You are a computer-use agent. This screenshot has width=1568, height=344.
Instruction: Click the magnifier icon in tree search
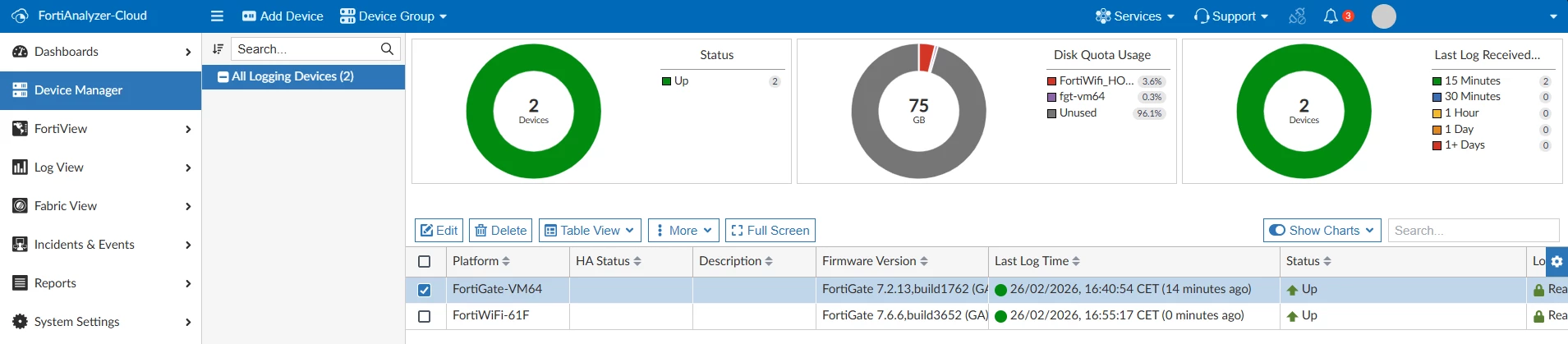pos(387,49)
